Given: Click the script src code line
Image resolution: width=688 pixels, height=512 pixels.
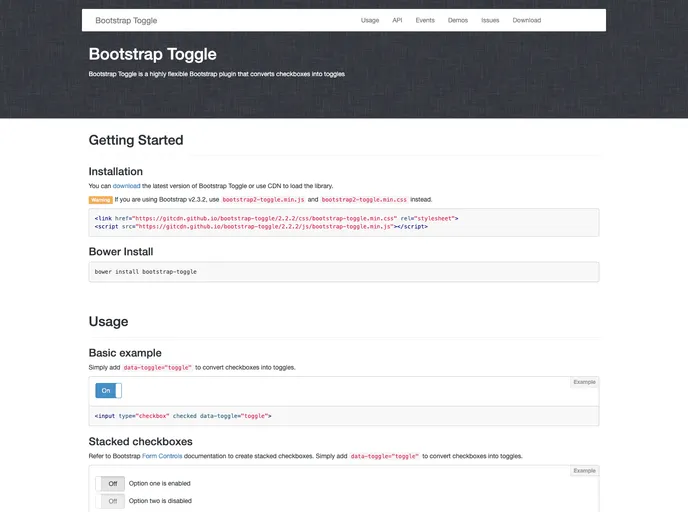Looking at the screenshot, I should [x=261, y=227].
